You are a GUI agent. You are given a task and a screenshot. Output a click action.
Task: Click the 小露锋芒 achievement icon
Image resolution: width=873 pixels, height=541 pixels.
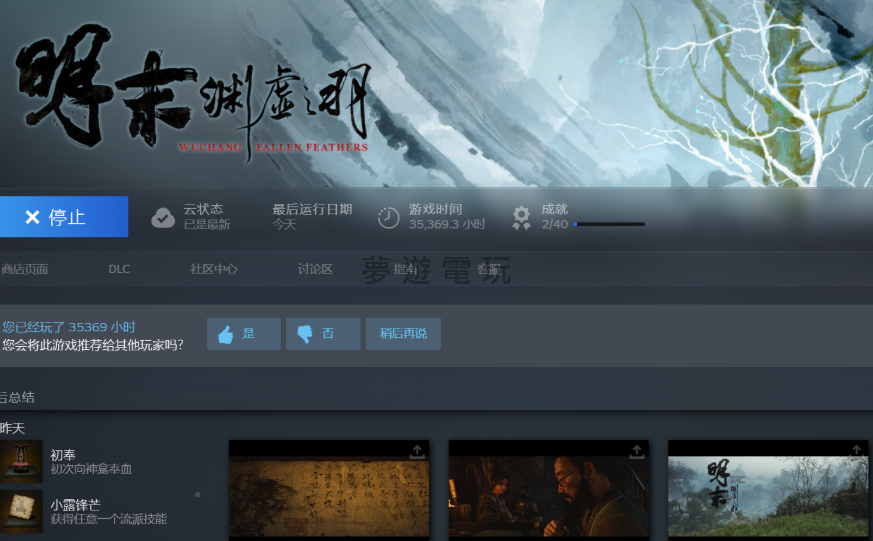pos(21,512)
